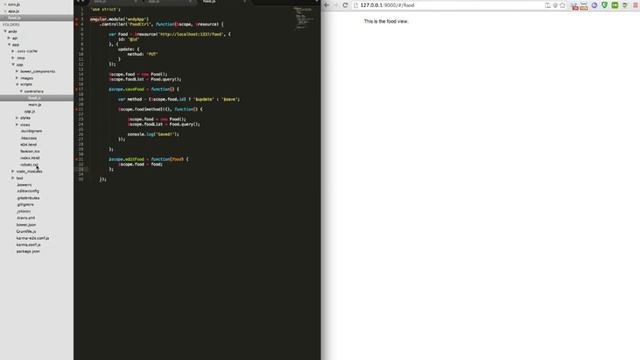Image resolution: width=640 pixels, height=360 pixels.
Task: Collapse the views folder
Action: pyautogui.click(x=17, y=124)
